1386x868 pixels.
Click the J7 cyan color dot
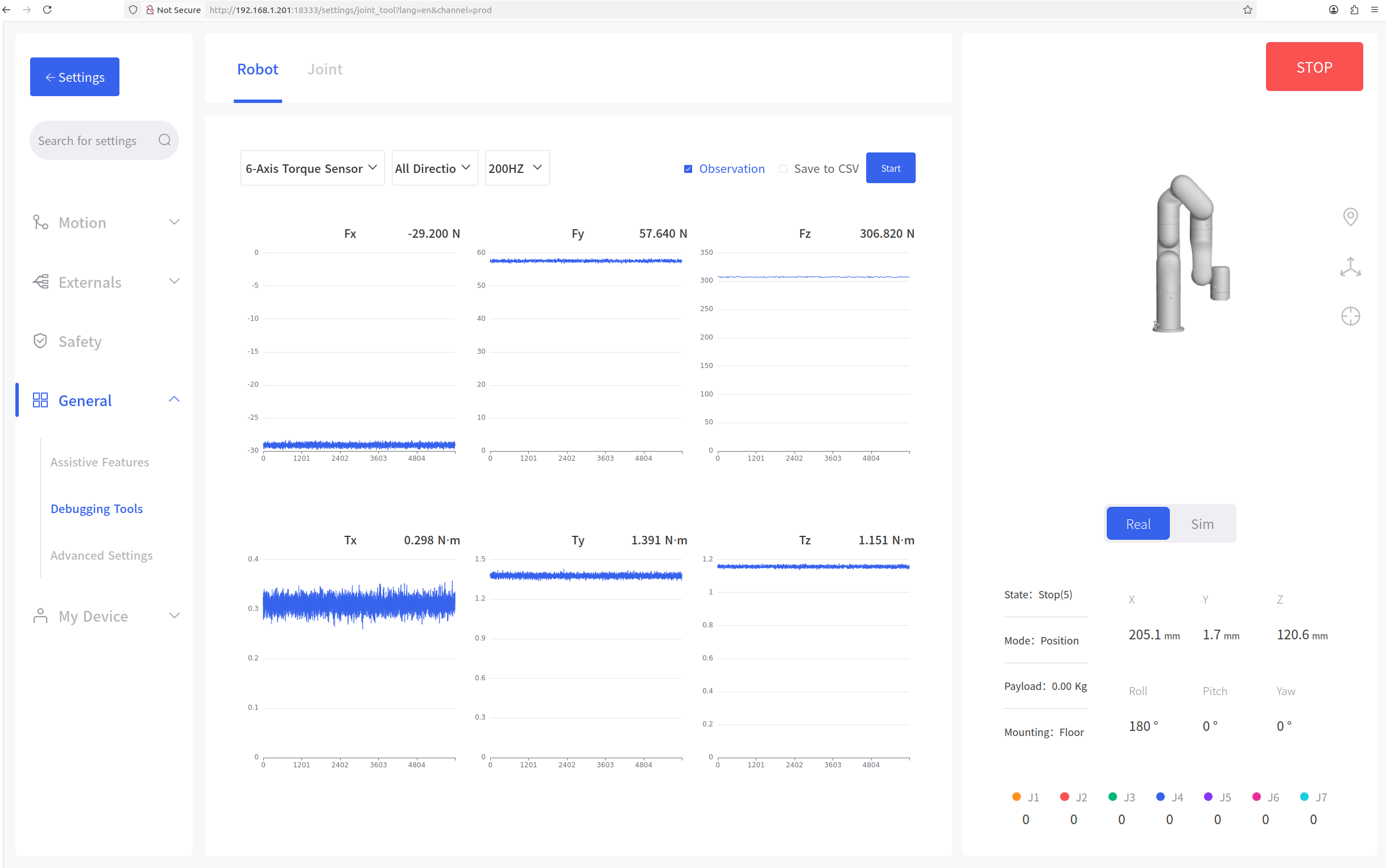tap(1304, 797)
